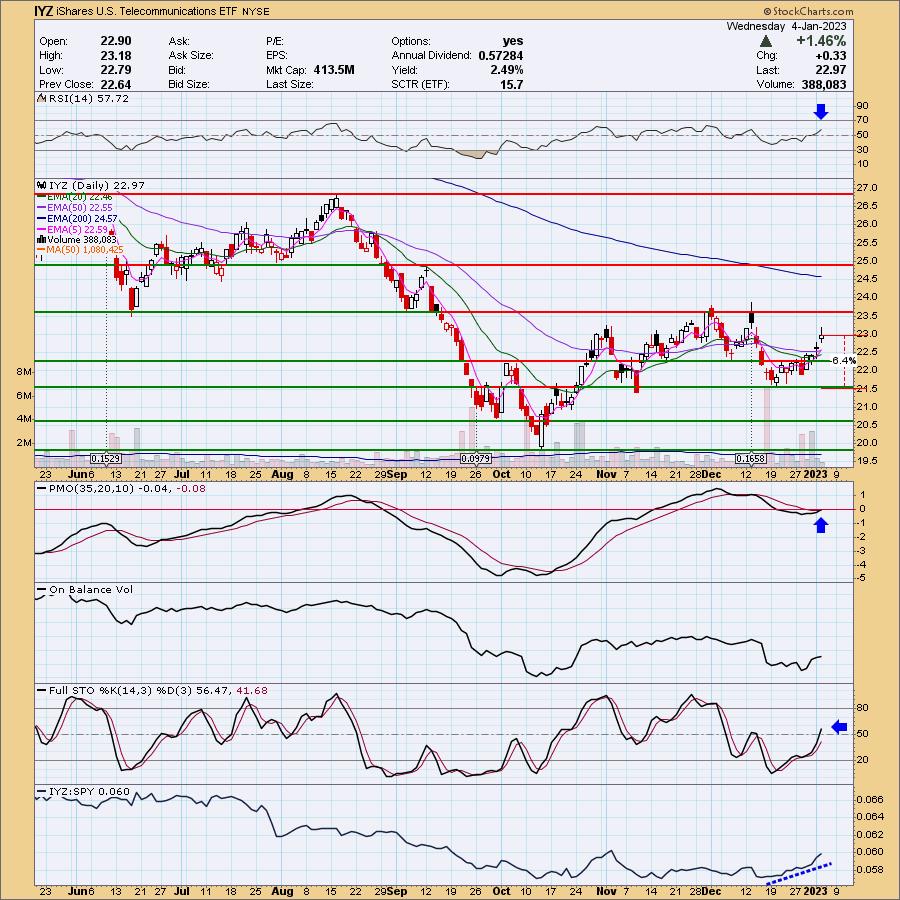This screenshot has height=900, width=900.
Task: Click the On Balance Vol label
Action: [x=91, y=589]
